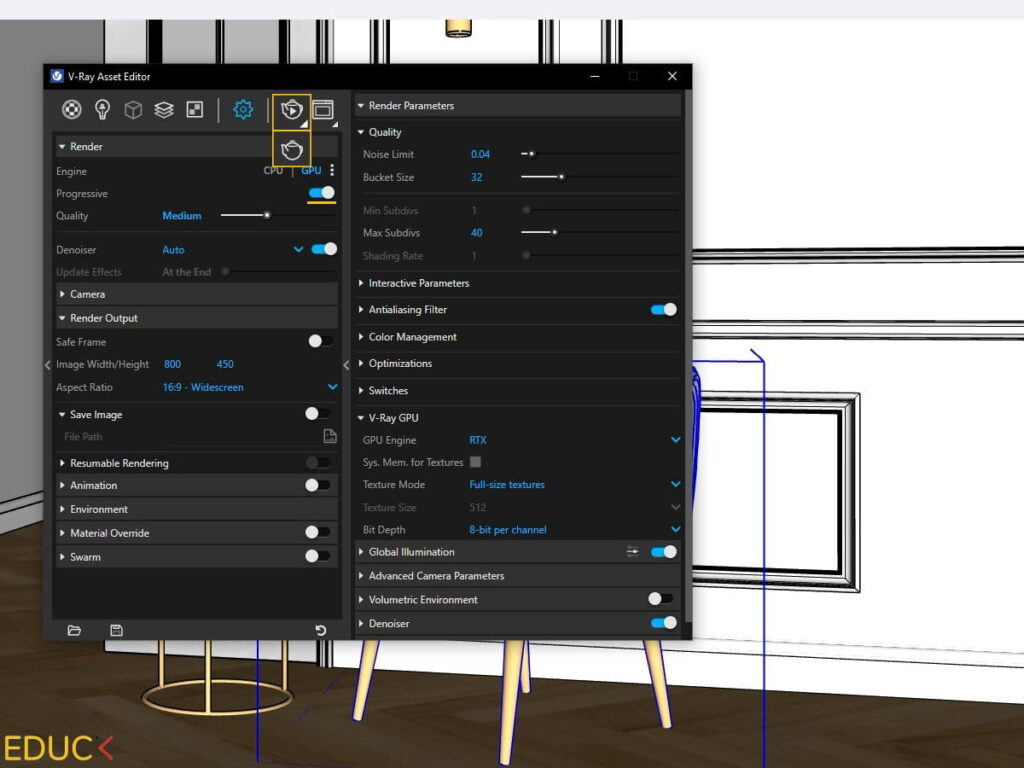Viewport: 1024px width, 768px height.
Task: Click the Render with V-Ray teapot icon
Action: 291,110
